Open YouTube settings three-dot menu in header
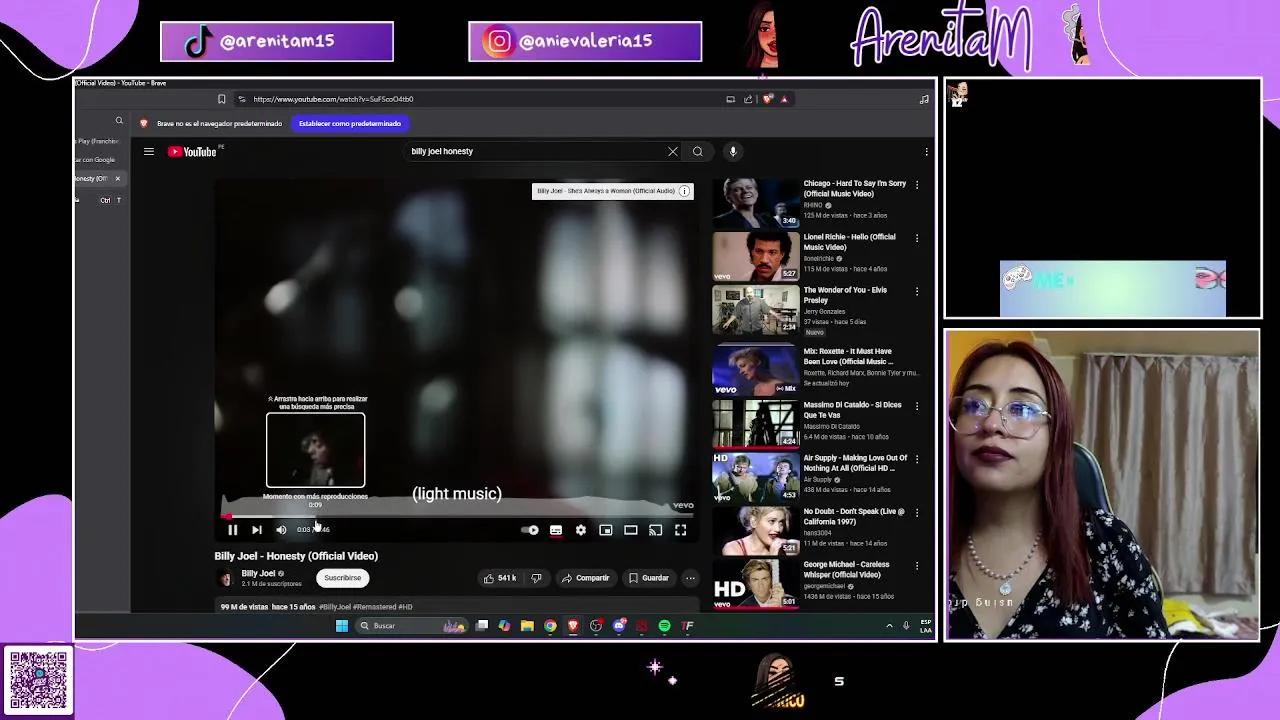 point(926,151)
